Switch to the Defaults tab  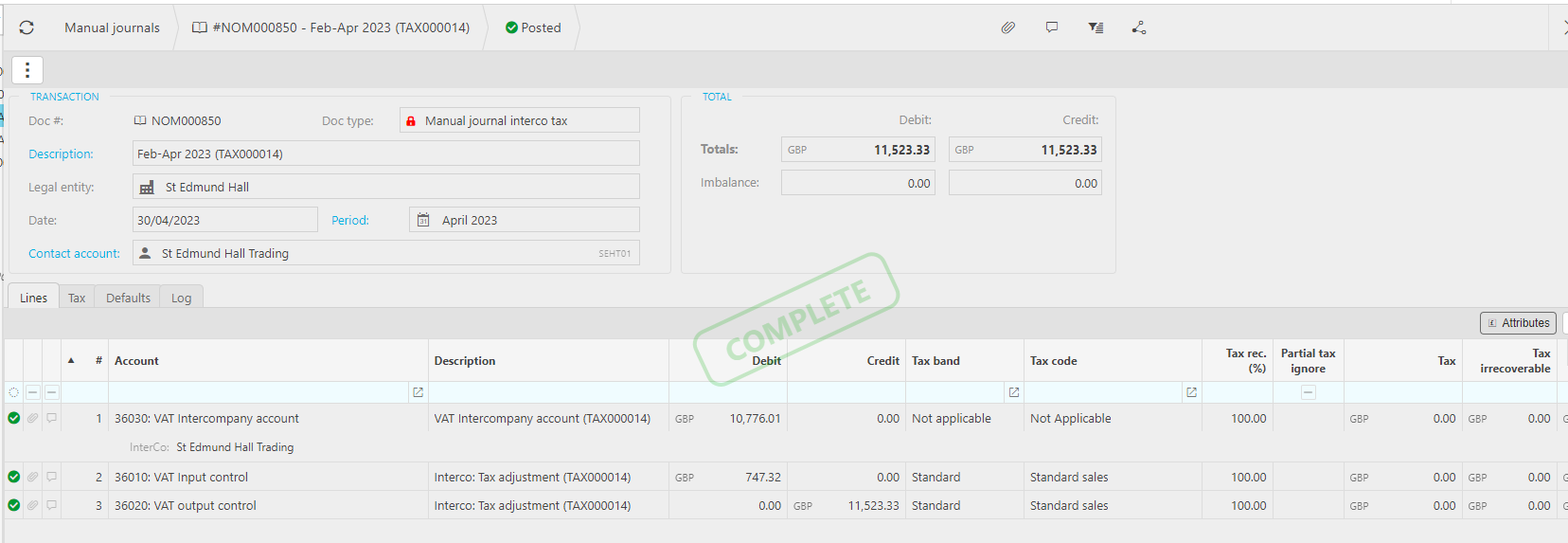click(x=128, y=298)
